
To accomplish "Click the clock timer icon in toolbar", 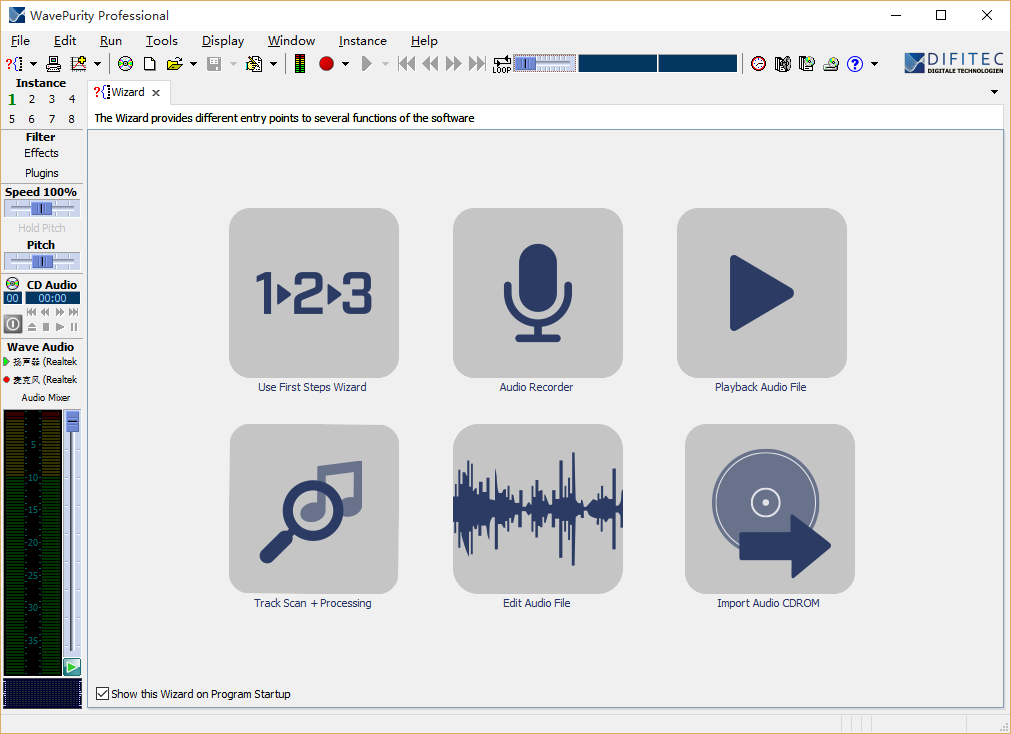I will tap(758, 64).
